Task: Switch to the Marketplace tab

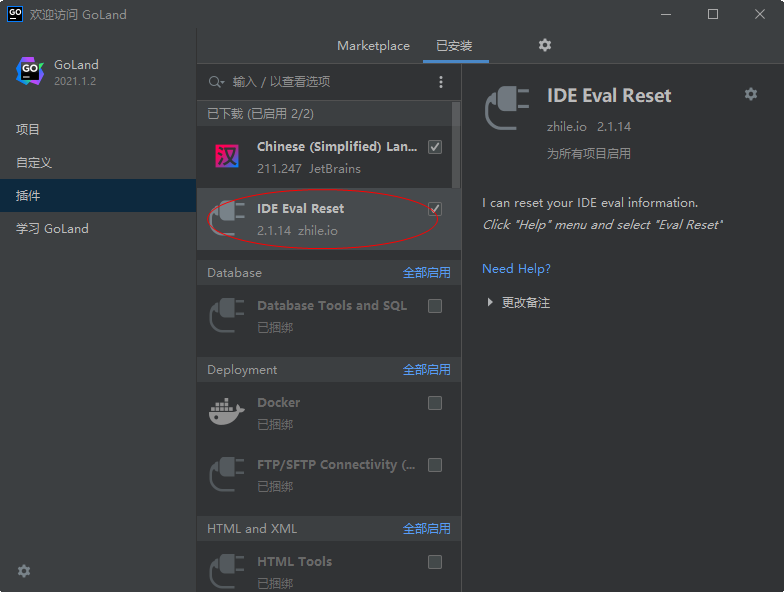Action: [373, 46]
